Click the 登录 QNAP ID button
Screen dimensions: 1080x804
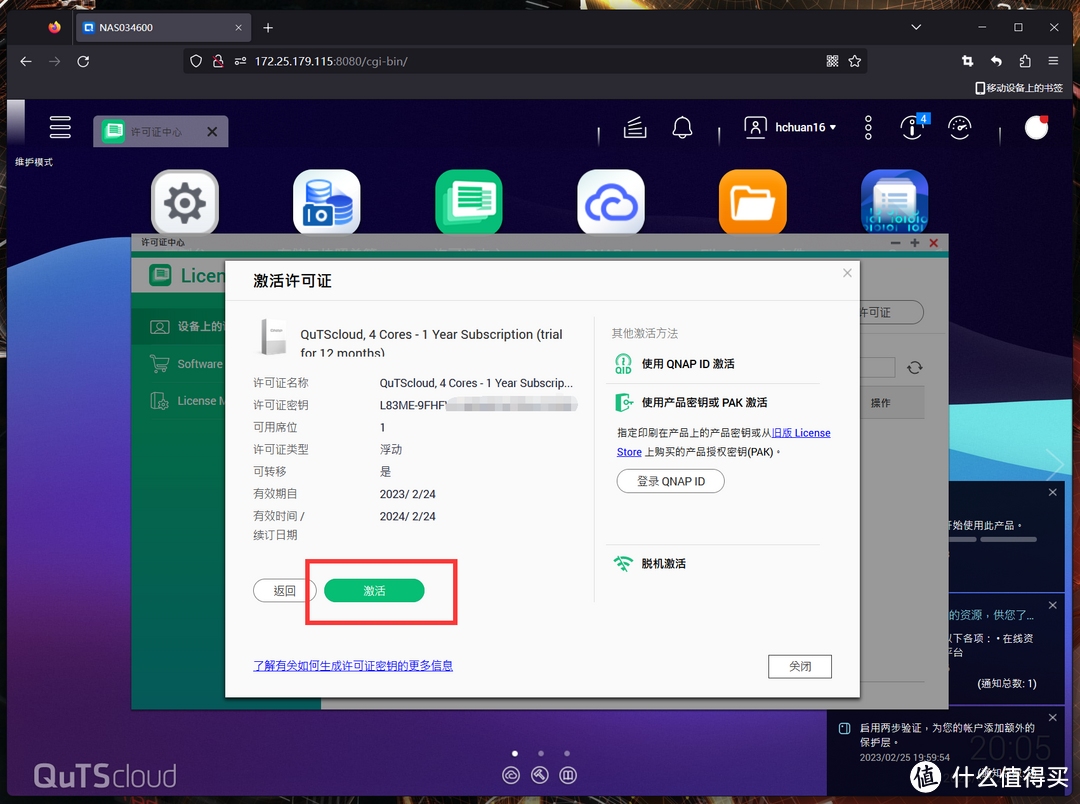[x=670, y=481]
